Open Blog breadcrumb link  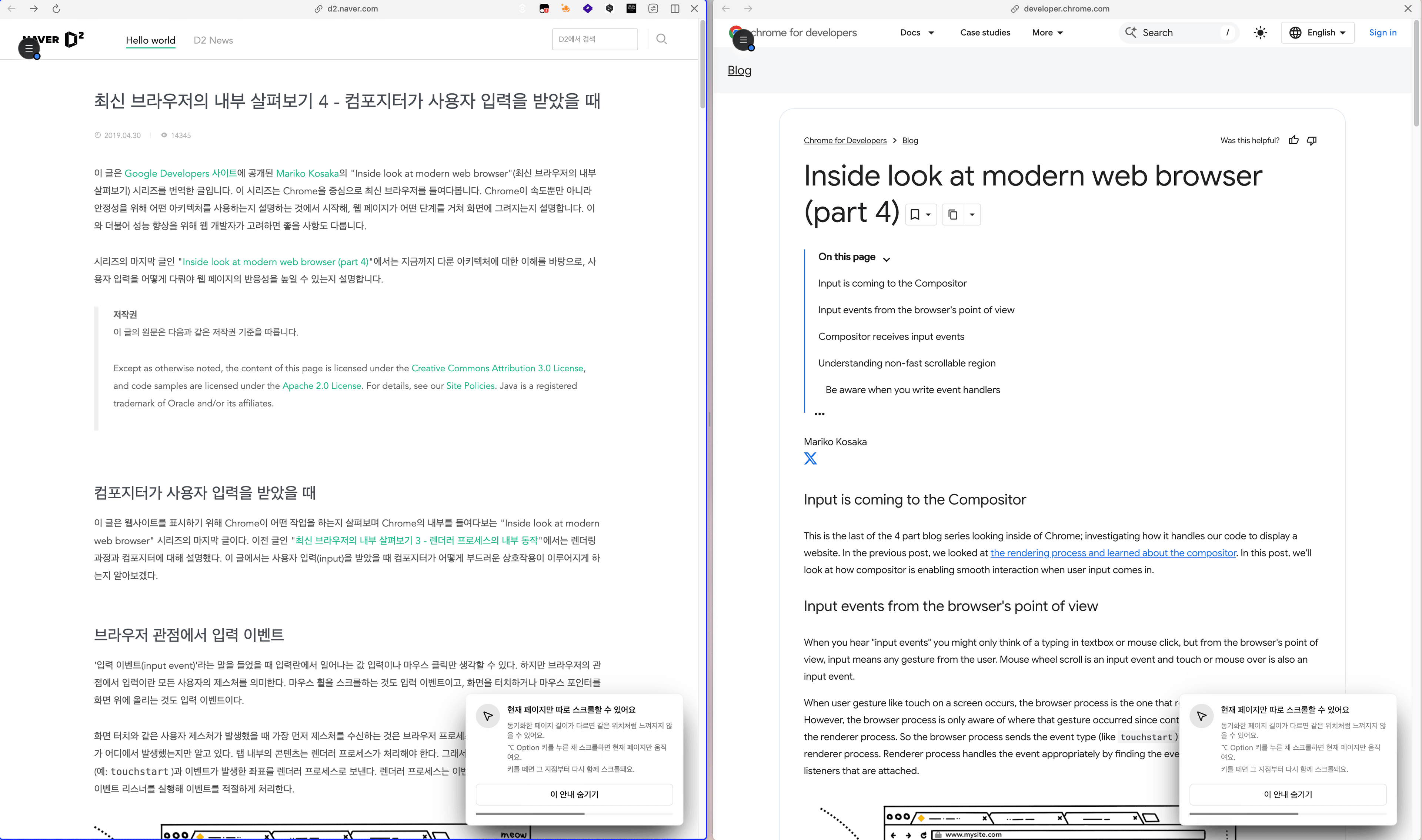click(910, 140)
